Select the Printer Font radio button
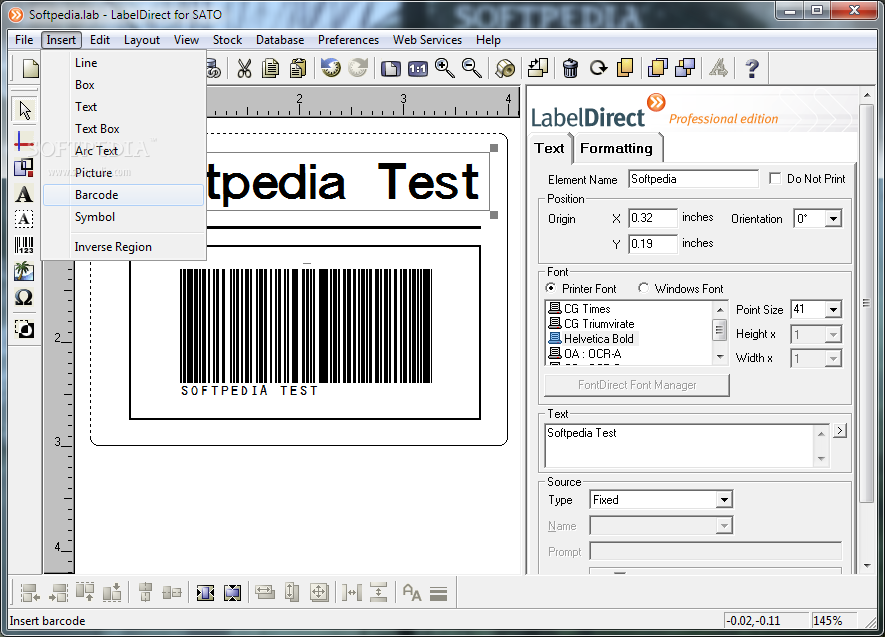The height and width of the screenshot is (637, 885). (550, 288)
